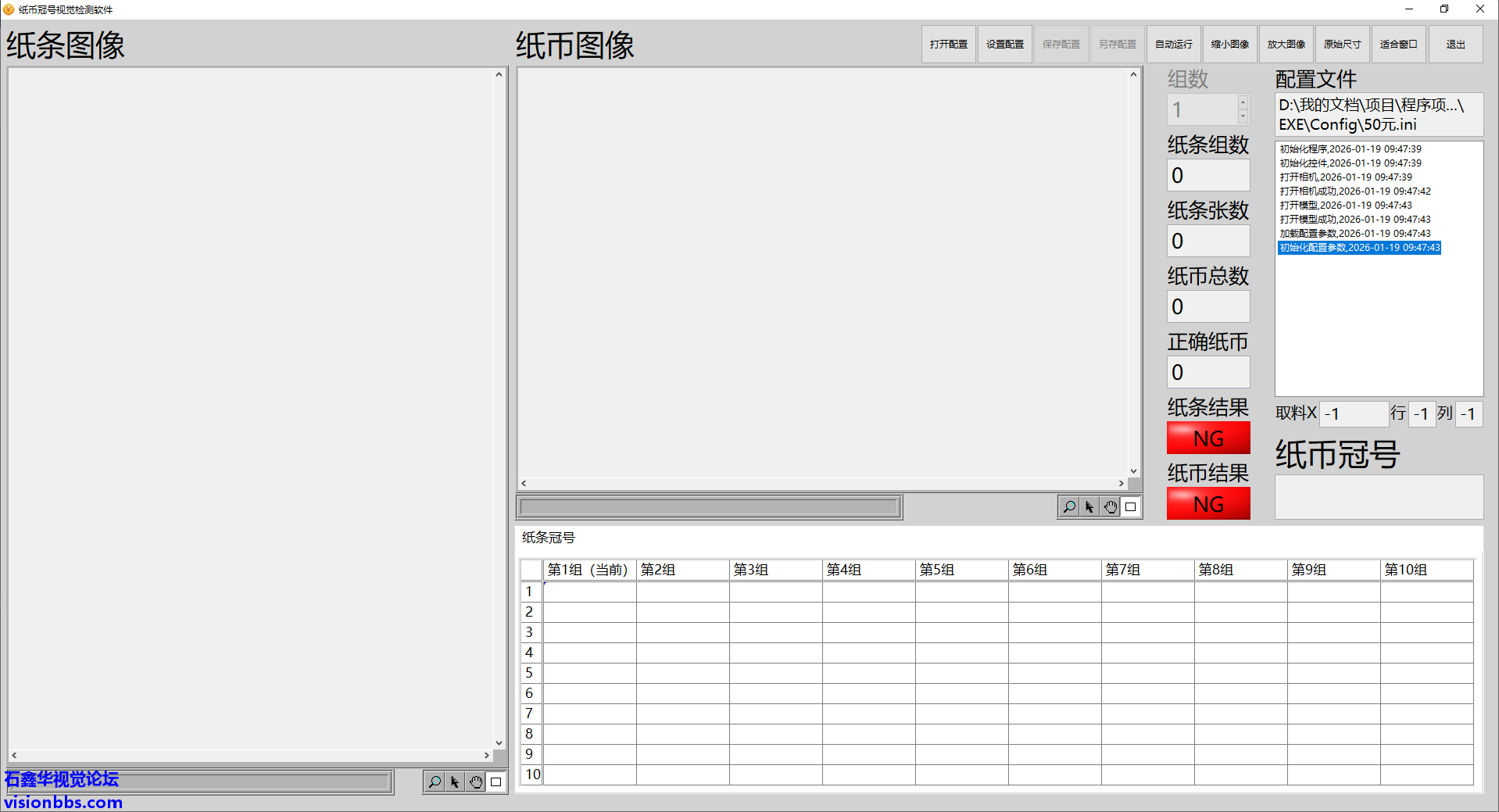
Task: Select log entry 打开相机成功
Action: click(1354, 191)
